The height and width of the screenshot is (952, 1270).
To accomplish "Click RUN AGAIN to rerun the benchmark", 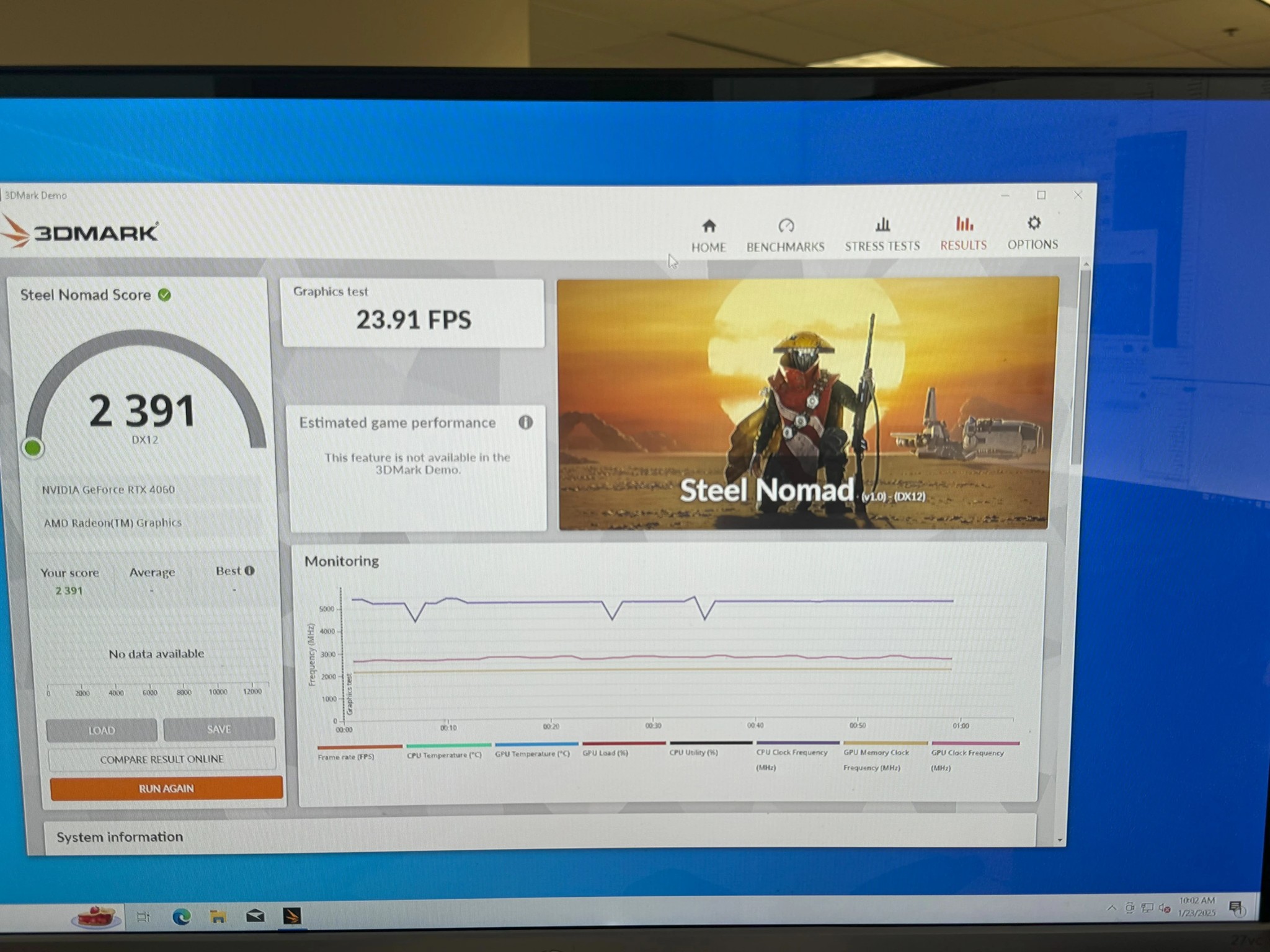I will 165,788.
